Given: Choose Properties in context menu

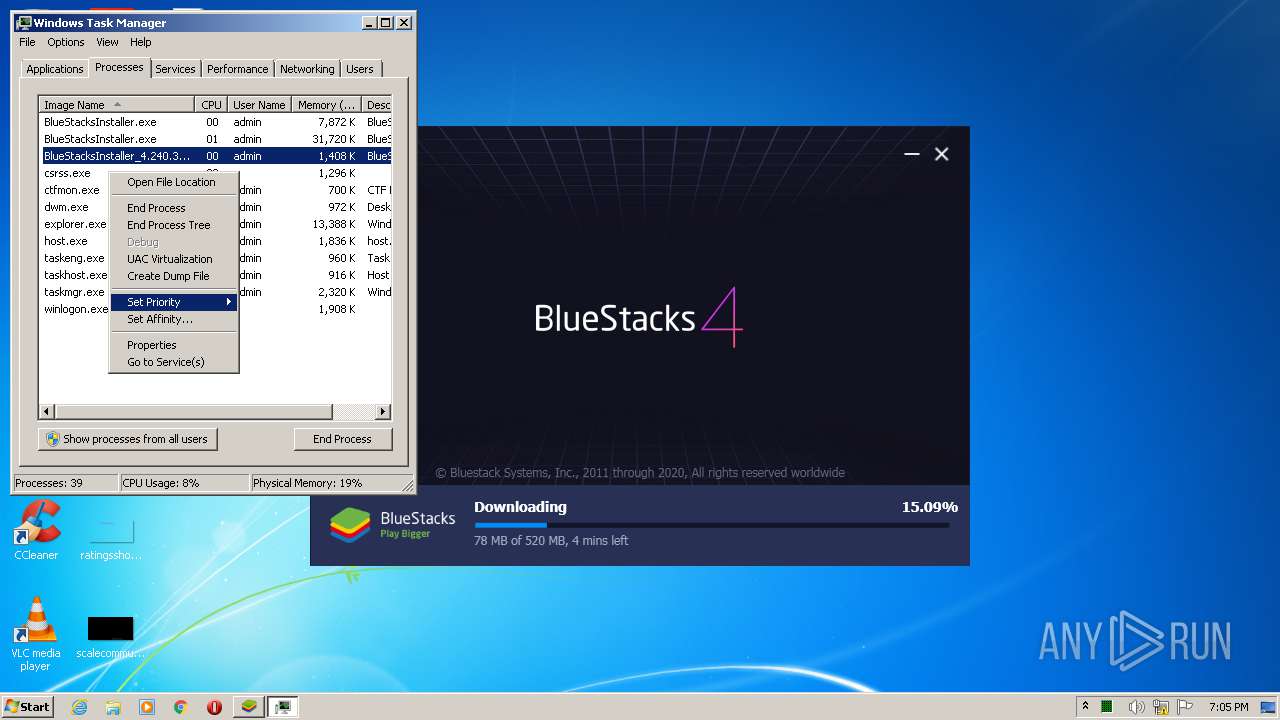Looking at the screenshot, I should click(174, 345).
